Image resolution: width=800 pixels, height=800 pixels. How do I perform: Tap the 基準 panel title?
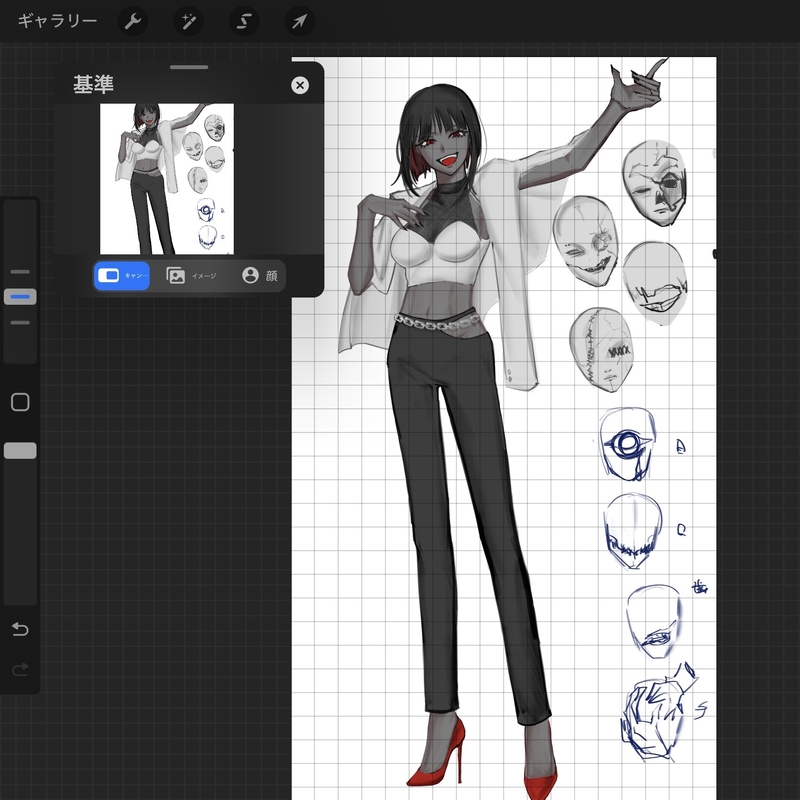pyautogui.click(x=91, y=86)
